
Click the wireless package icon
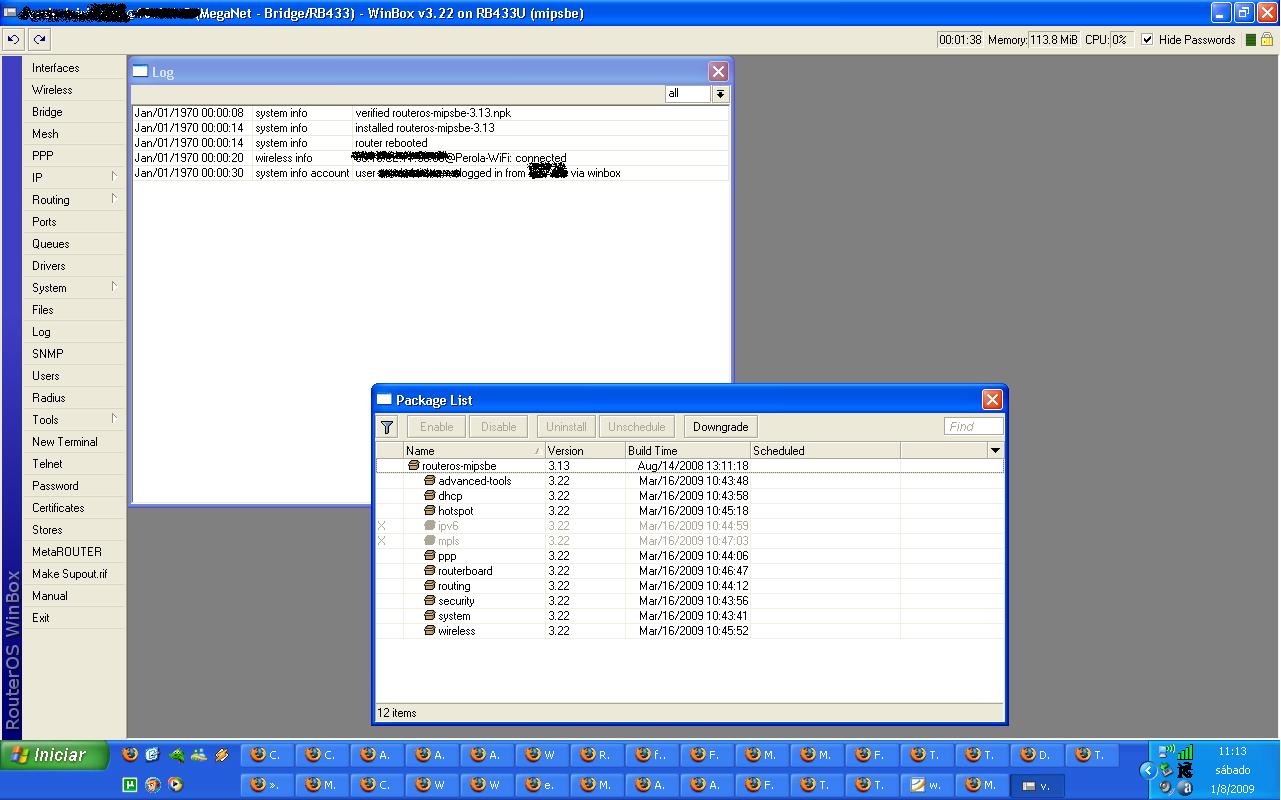[x=429, y=631]
